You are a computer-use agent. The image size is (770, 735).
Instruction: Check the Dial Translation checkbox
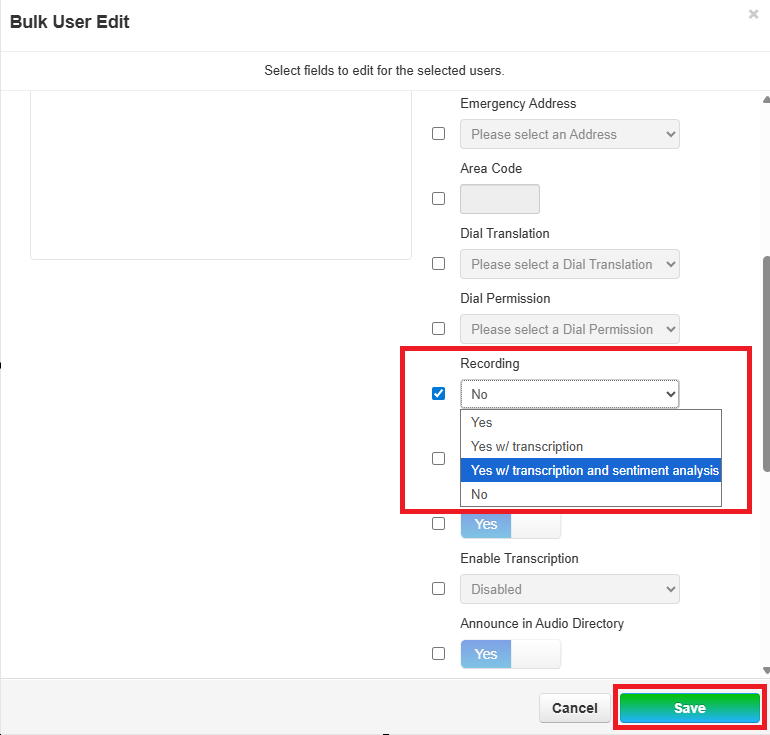tap(438, 264)
